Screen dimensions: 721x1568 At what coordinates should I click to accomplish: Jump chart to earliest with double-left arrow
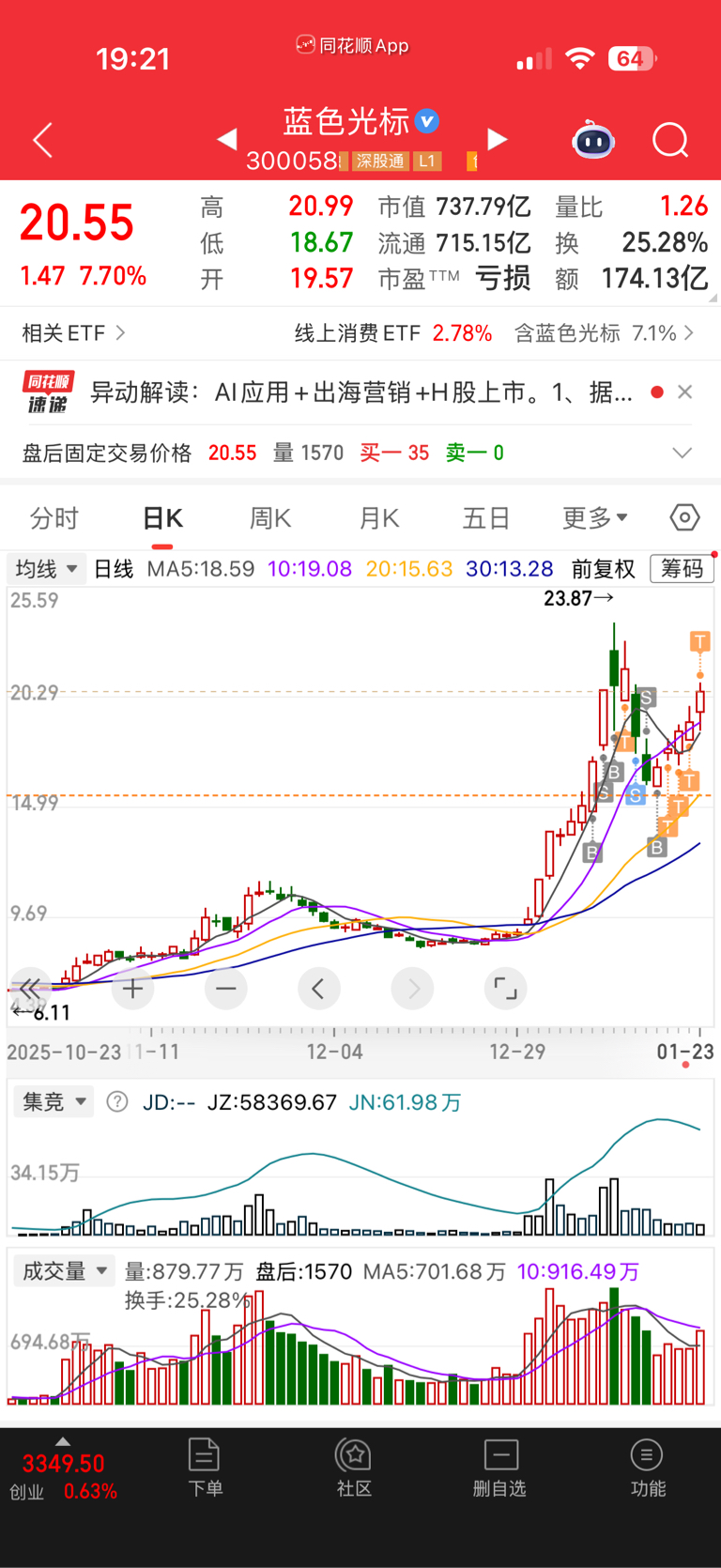pyautogui.click(x=30, y=988)
